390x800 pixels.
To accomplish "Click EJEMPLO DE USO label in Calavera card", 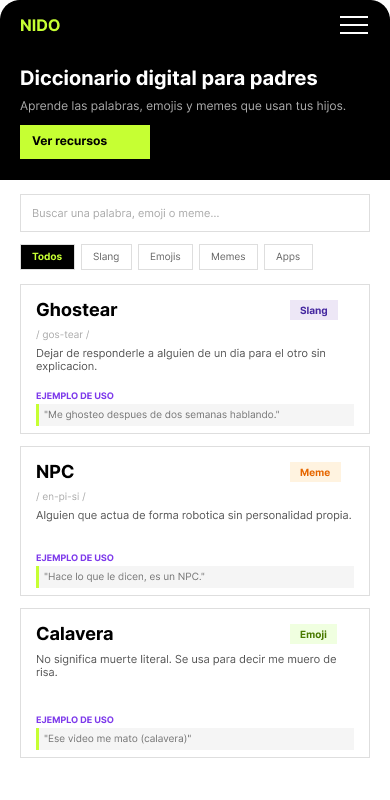I will [75, 720].
